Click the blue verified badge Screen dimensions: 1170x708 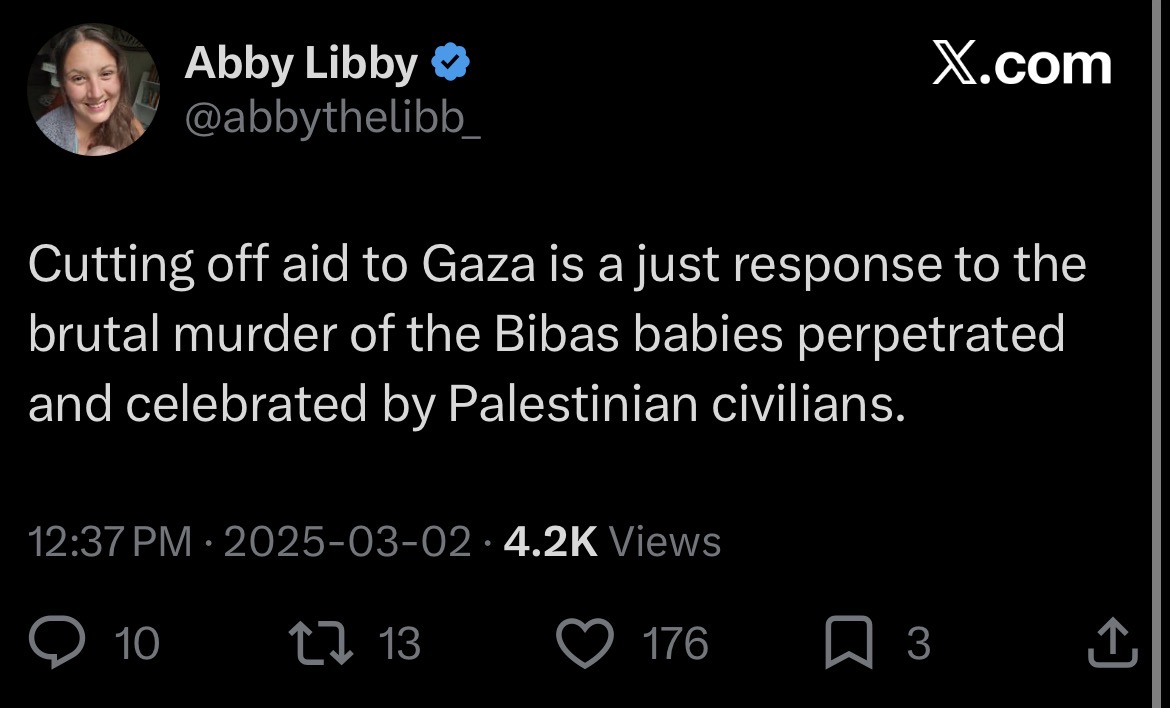451,62
